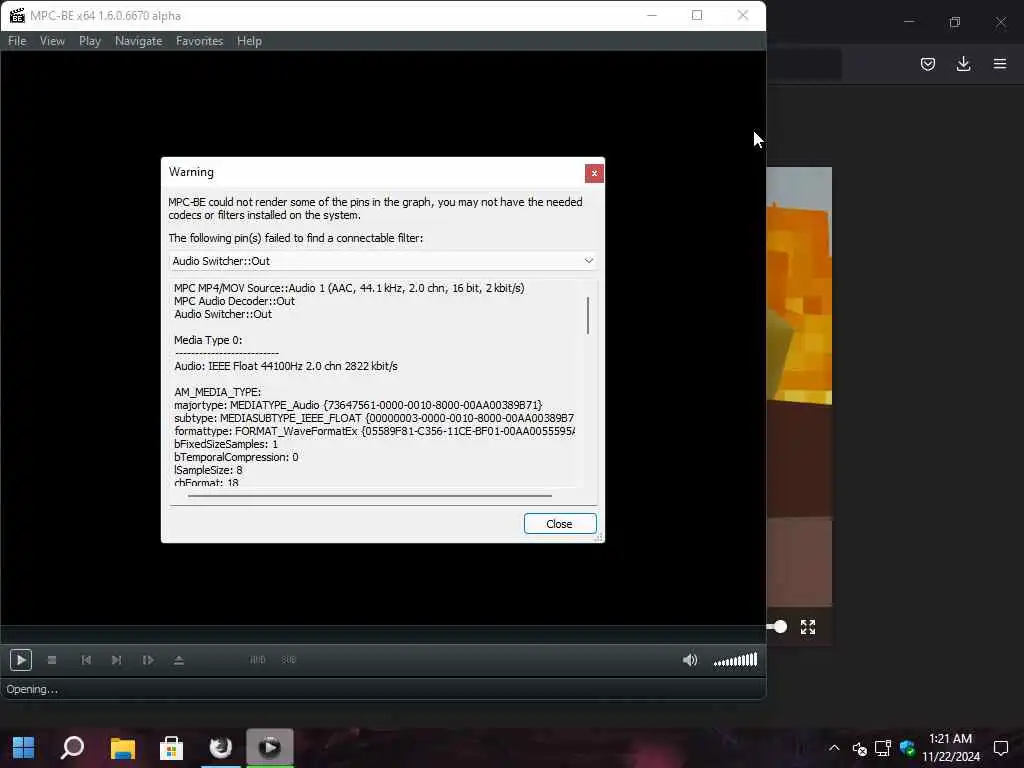Show hidden system tray icons
This screenshot has width=1024, height=768.
coord(834,748)
